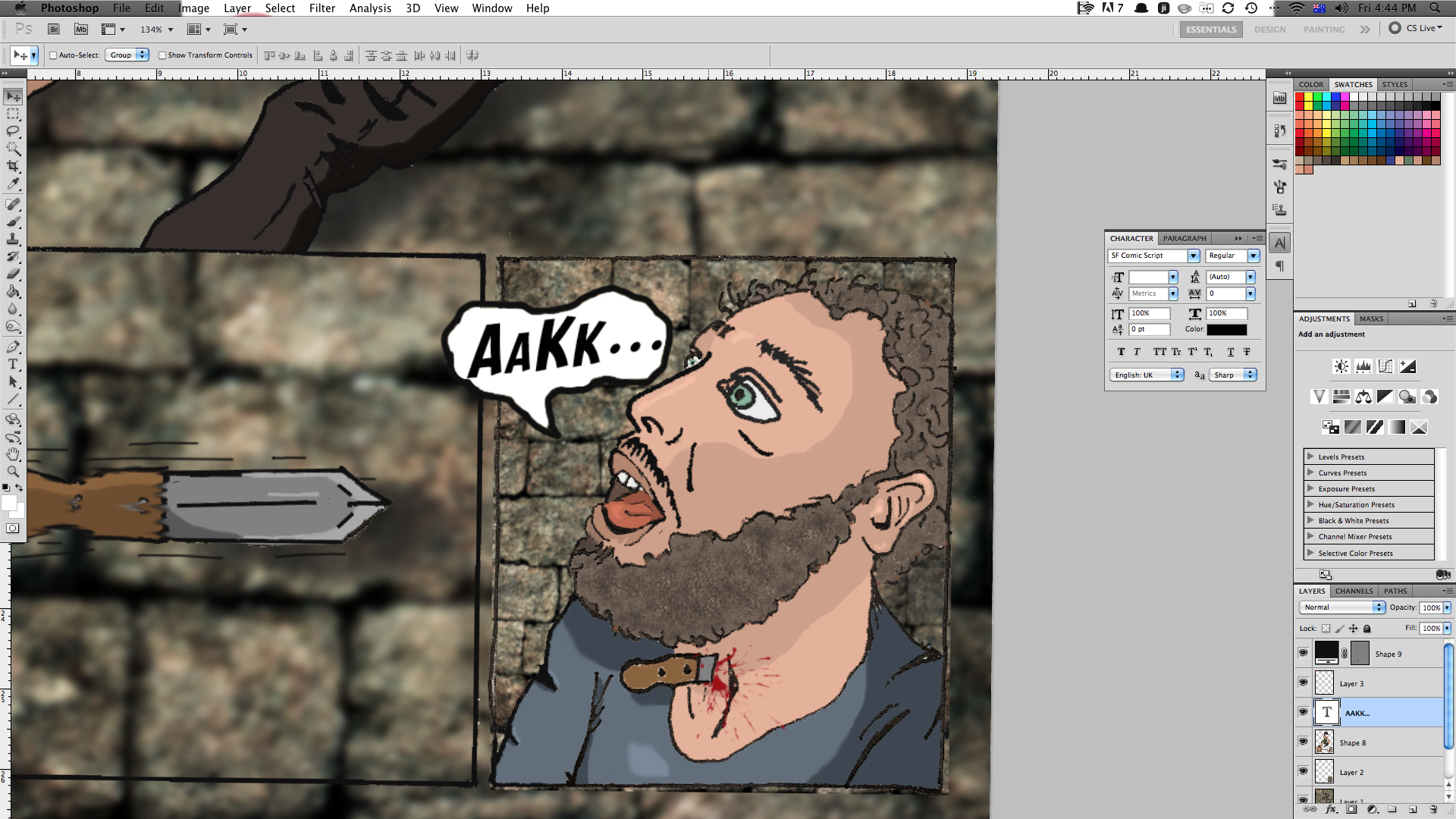Select the Quick Selection tool
Viewport: 1456px width, 819px height.
tap(13, 149)
